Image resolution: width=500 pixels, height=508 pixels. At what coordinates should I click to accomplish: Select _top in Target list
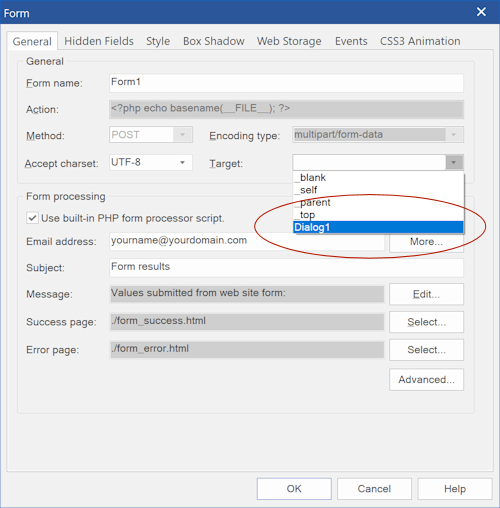tap(378, 215)
